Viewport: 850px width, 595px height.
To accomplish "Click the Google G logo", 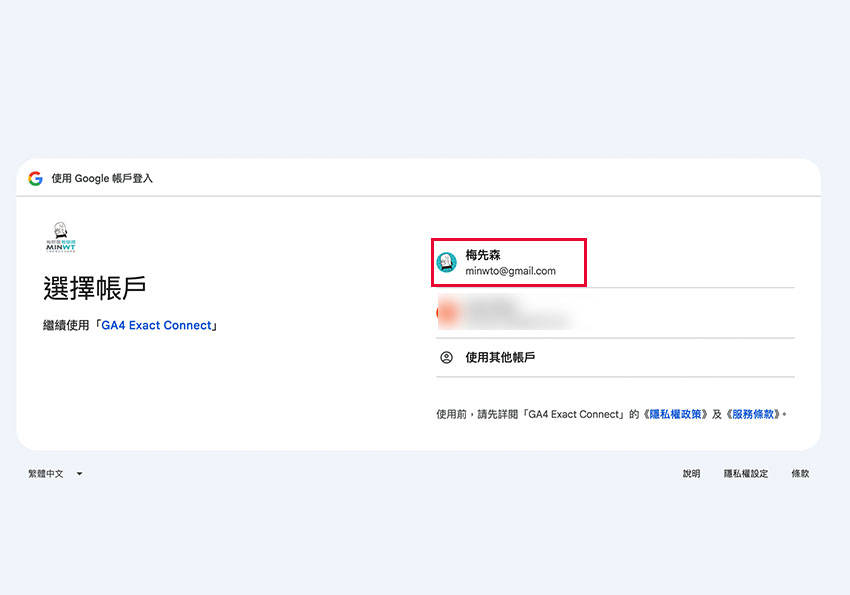I will (36, 178).
